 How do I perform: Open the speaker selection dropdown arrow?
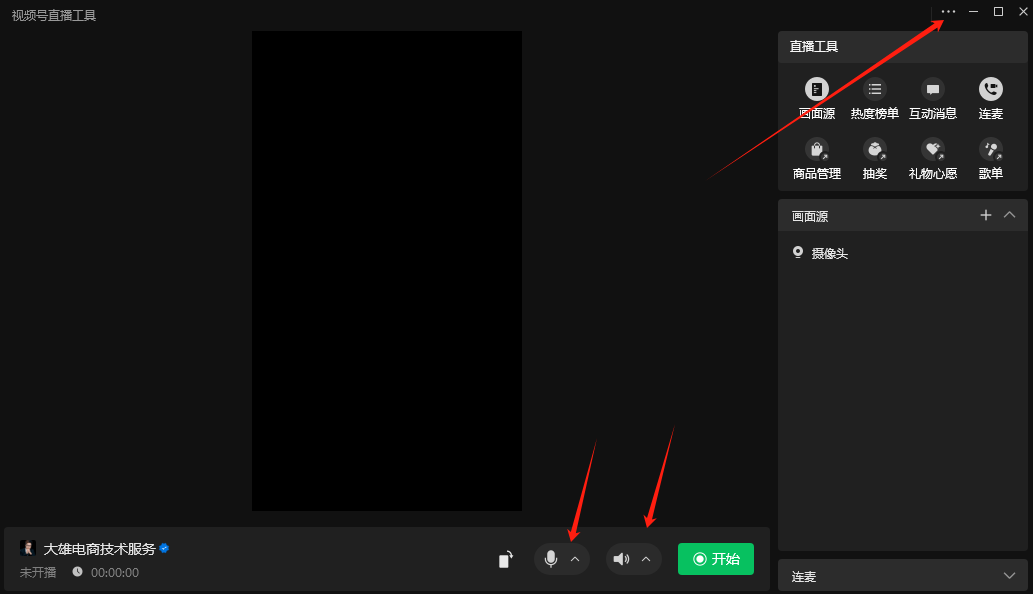tap(646, 559)
